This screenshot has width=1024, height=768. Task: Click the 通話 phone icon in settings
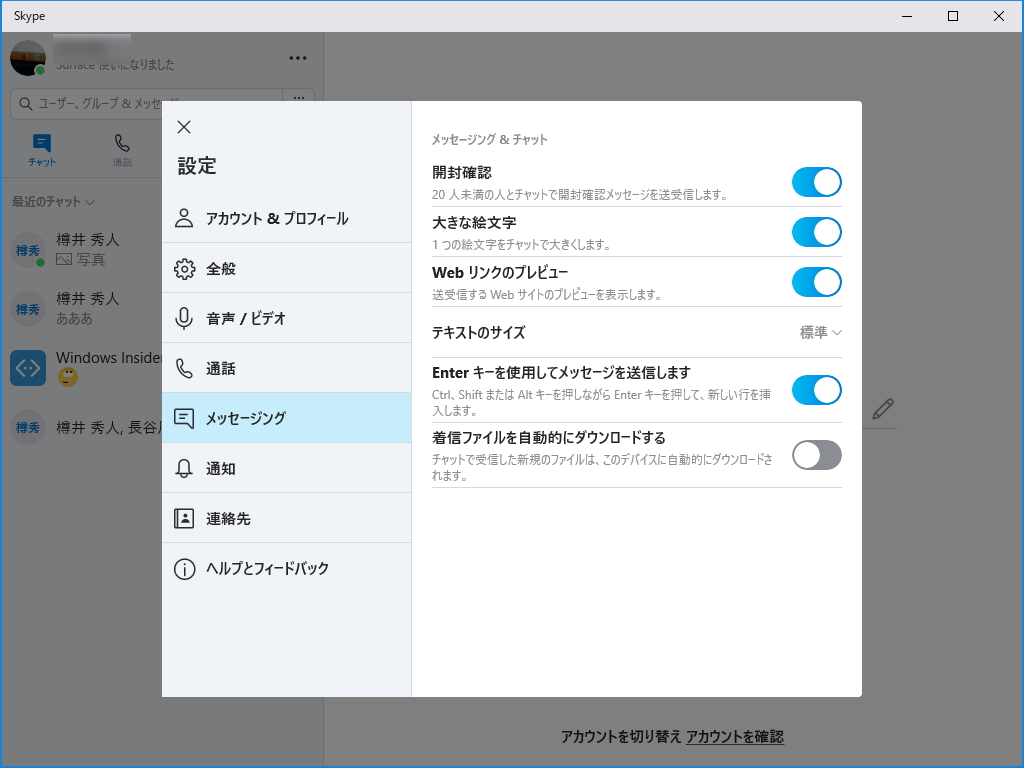point(185,368)
